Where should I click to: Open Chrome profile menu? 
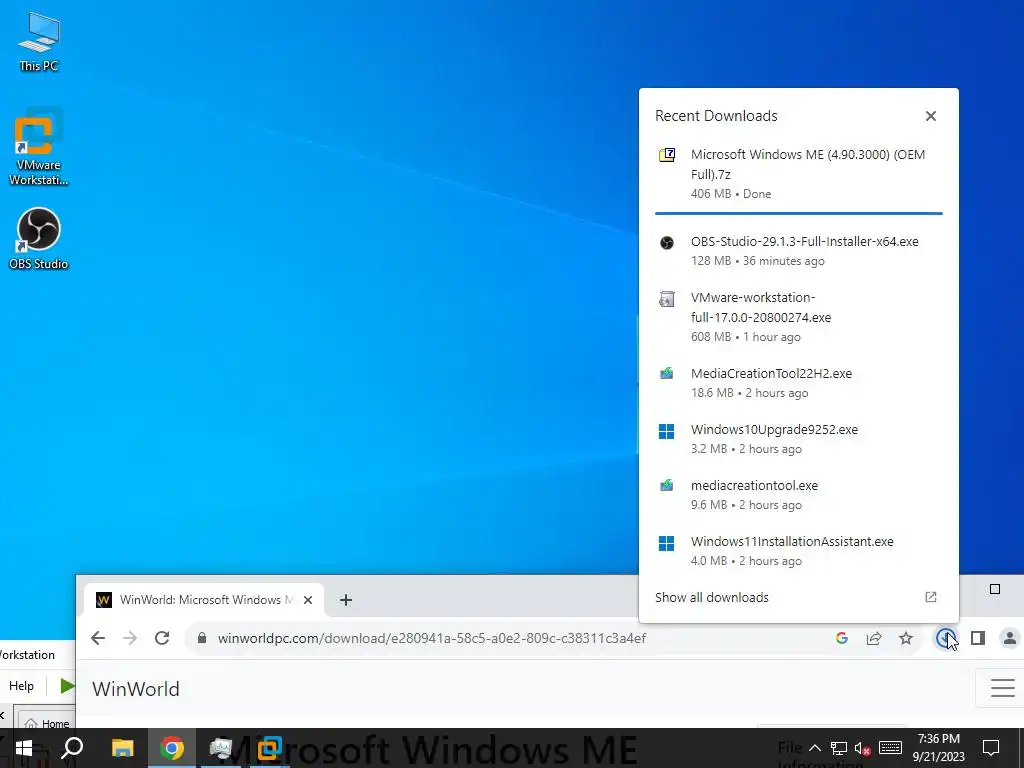click(1010, 638)
